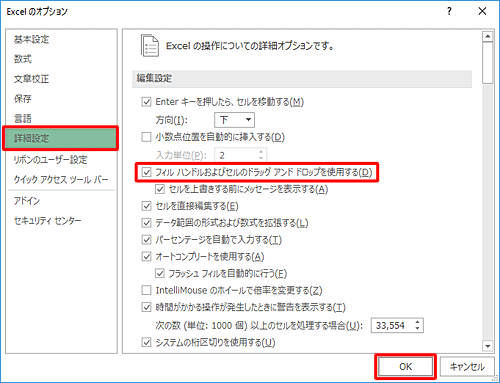Screen dimensions: 500x383
Task: Confirm settings with the OK button
Action: 405,367
